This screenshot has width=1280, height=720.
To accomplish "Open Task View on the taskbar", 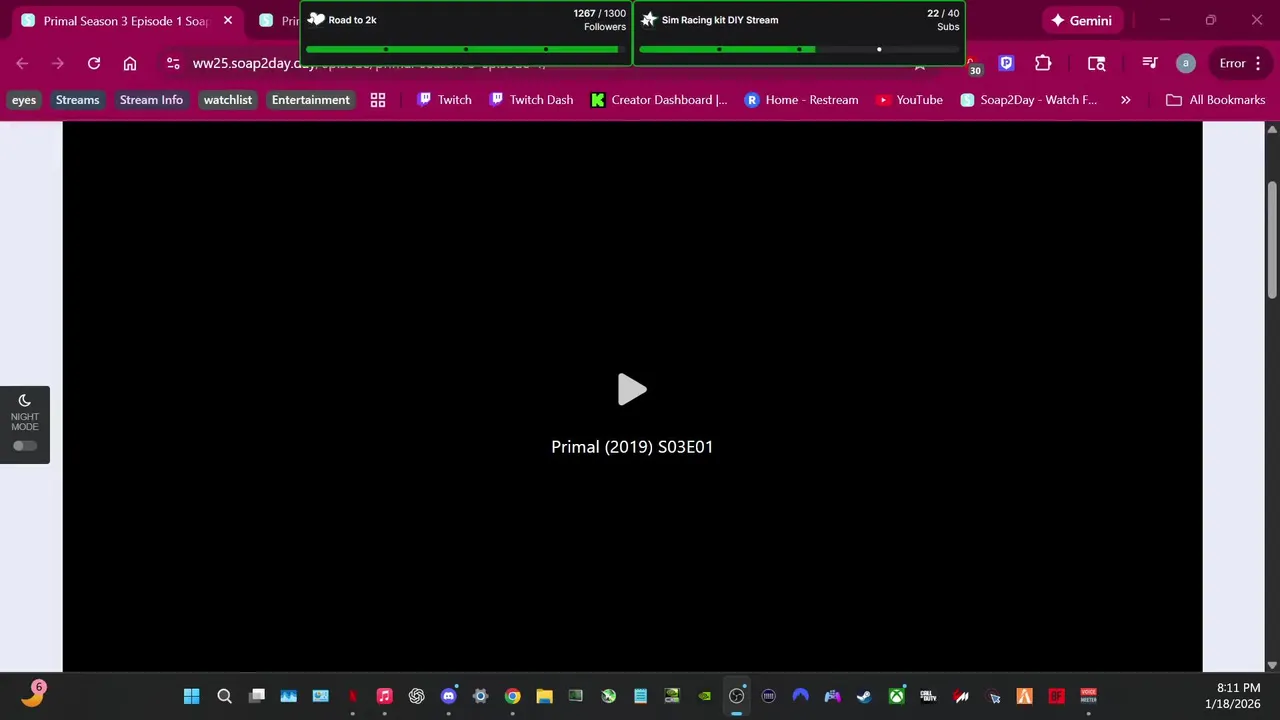I will [x=256, y=696].
